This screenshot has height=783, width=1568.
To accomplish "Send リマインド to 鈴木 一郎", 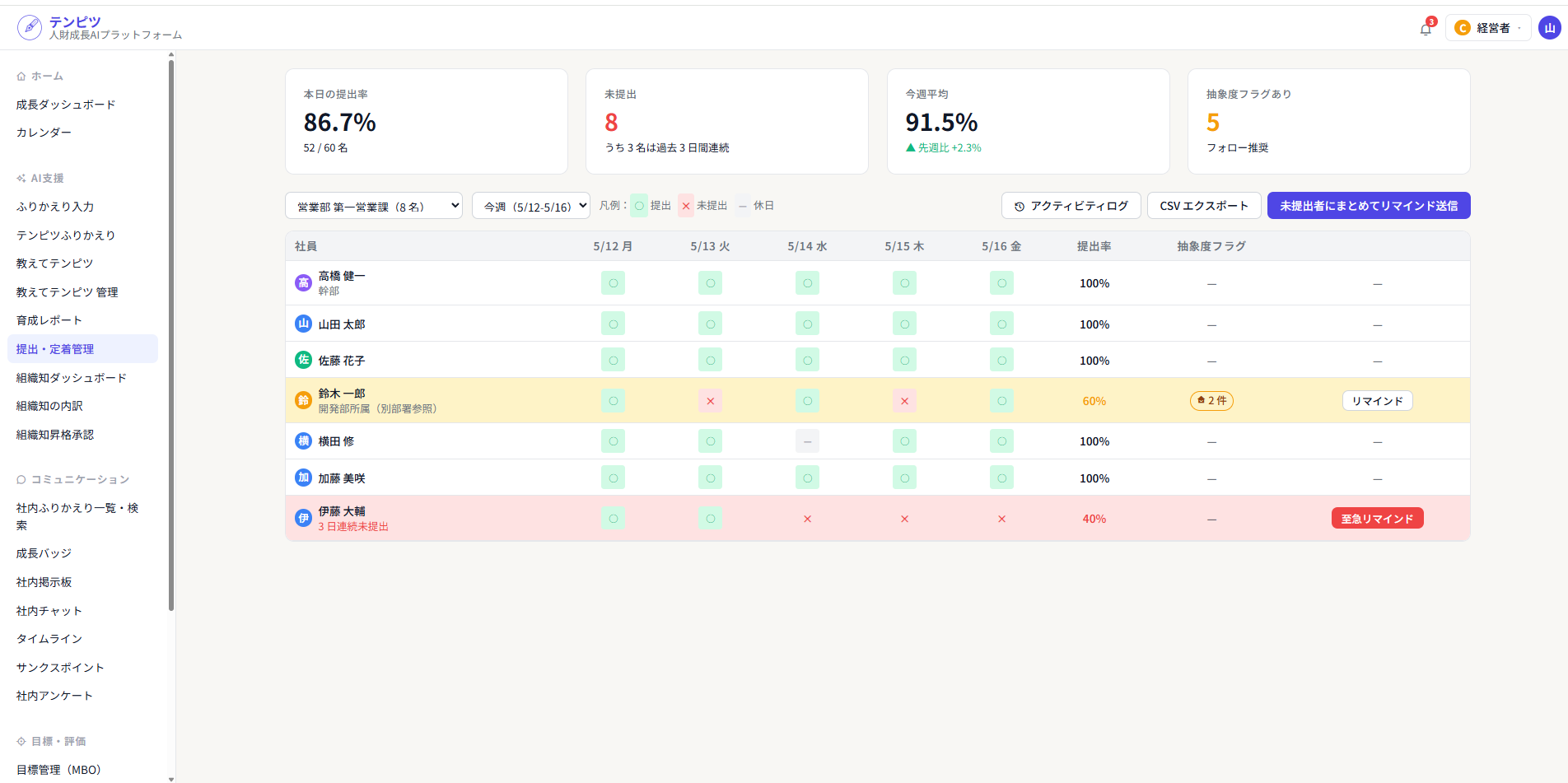I will [x=1378, y=401].
